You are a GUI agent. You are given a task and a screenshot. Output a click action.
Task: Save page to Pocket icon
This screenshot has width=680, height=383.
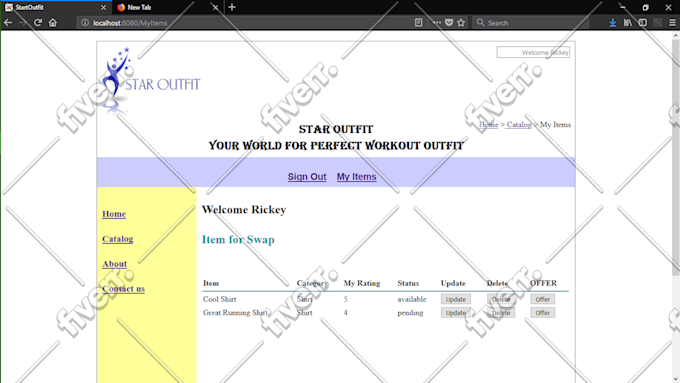tap(449, 23)
